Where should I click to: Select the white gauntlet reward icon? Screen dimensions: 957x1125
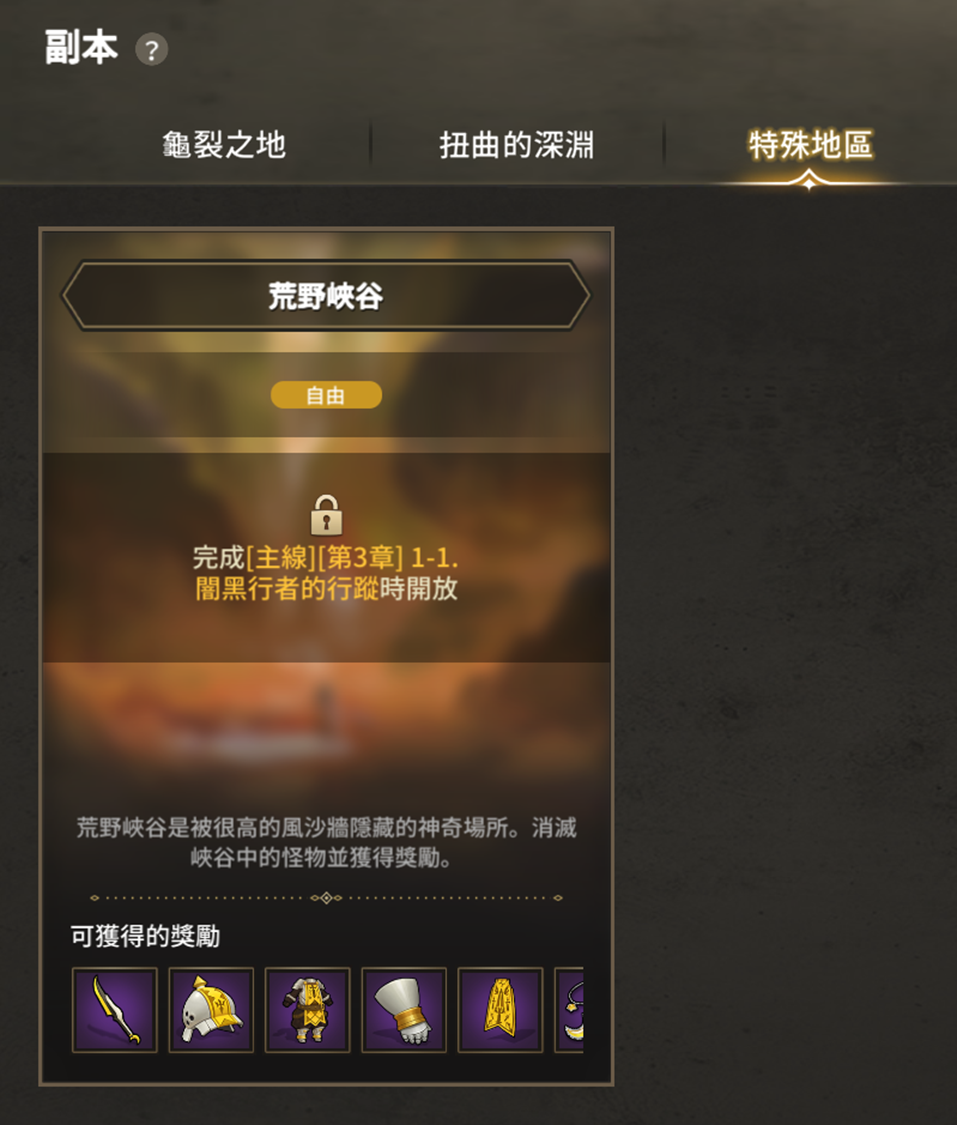(404, 1009)
